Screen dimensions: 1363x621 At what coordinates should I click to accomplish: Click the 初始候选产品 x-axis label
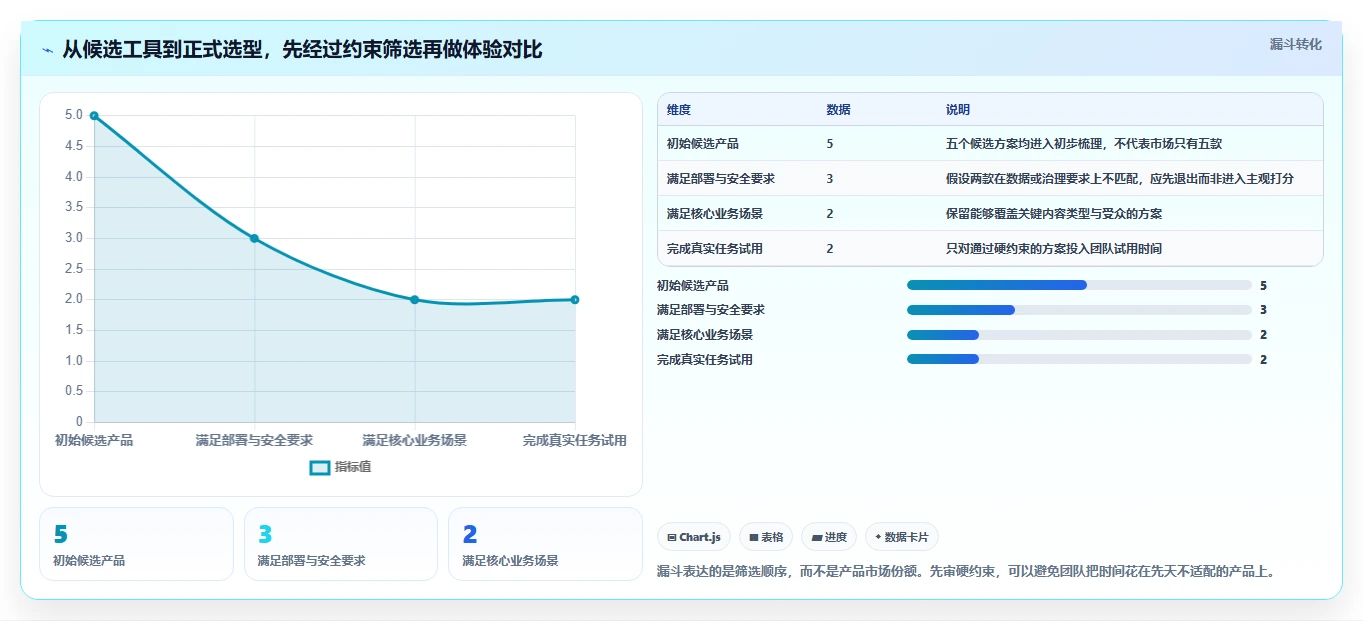tap(94, 440)
